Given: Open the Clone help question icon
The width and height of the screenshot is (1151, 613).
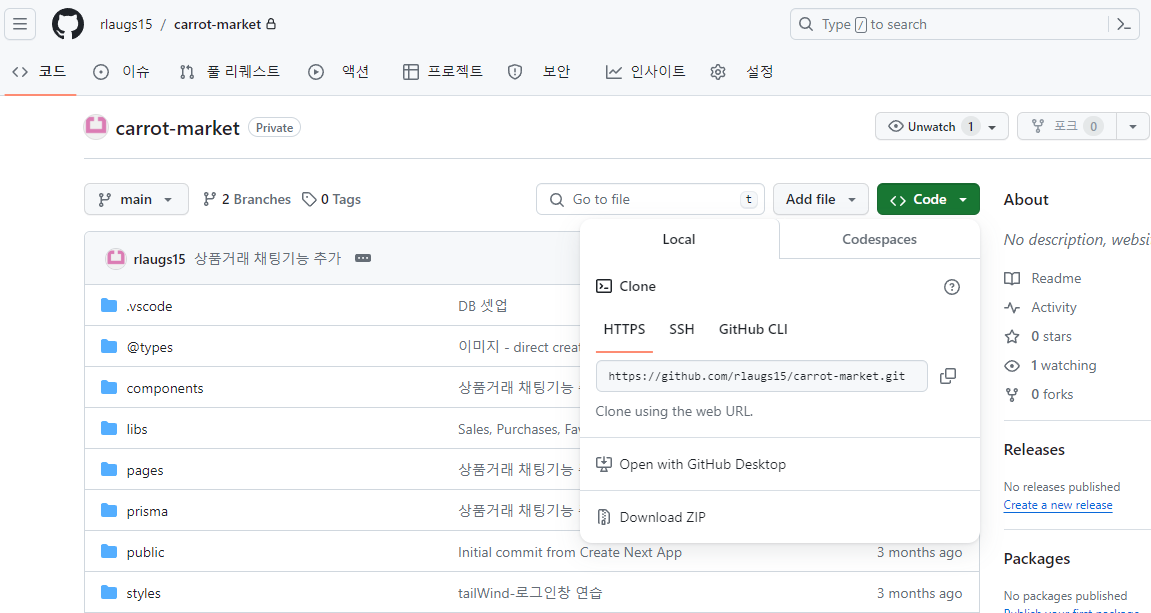Looking at the screenshot, I should point(951,287).
